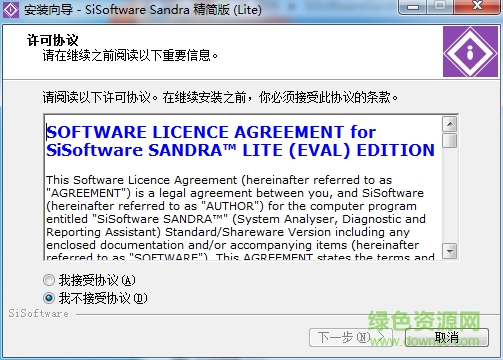Click the line 'enclosed documentation and/or accompanying items'
Image resolution: width=503 pixels, height=360 pixels.
pos(232,245)
